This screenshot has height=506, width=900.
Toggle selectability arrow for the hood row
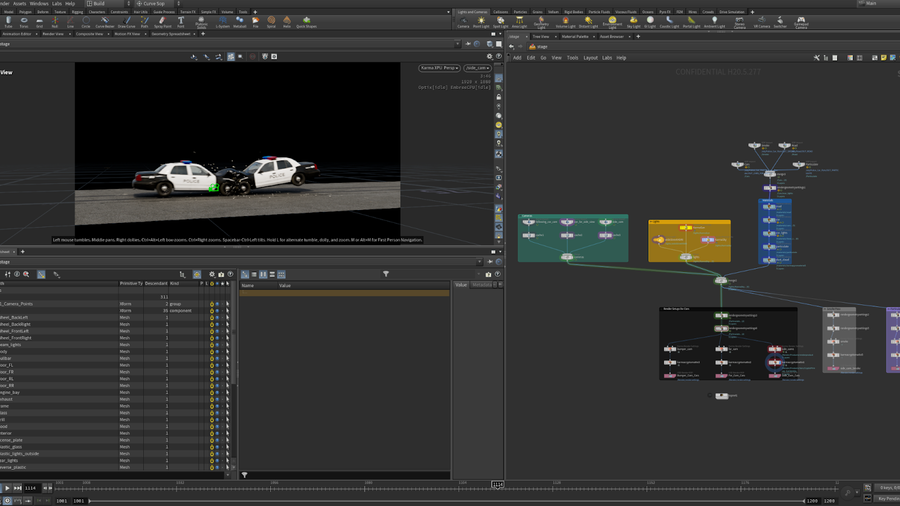(227, 426)
